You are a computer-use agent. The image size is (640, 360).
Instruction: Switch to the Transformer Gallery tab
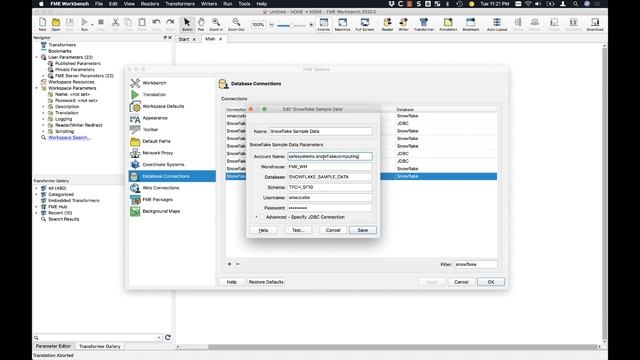pos(100,346)
